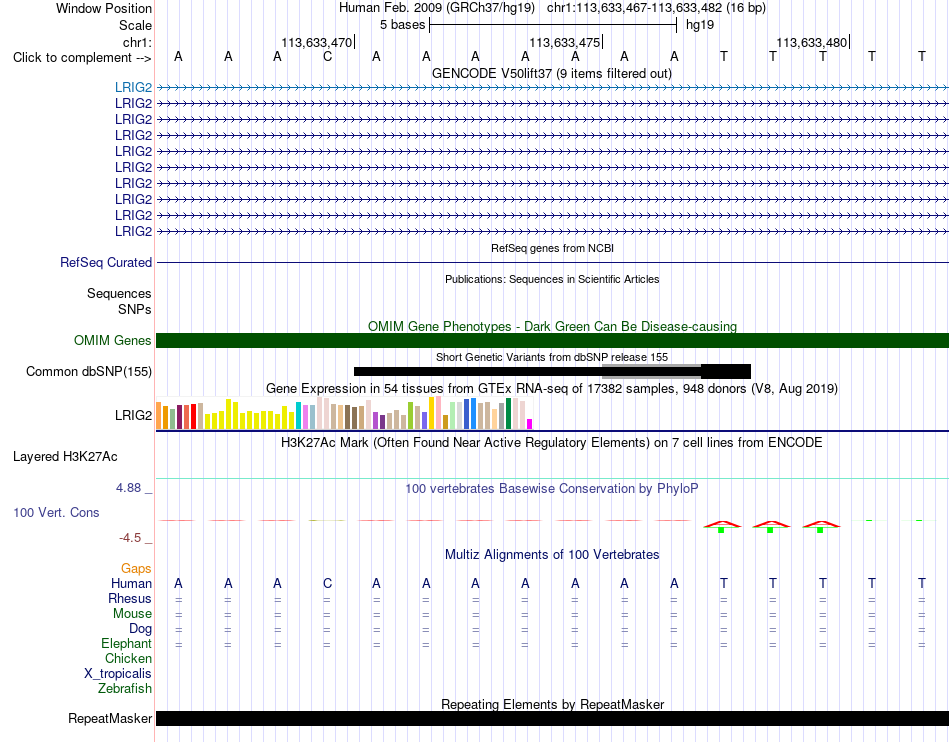950x742 pixels.
Task: Click the 'RefSeq Curated' track label
Action: 106,262
